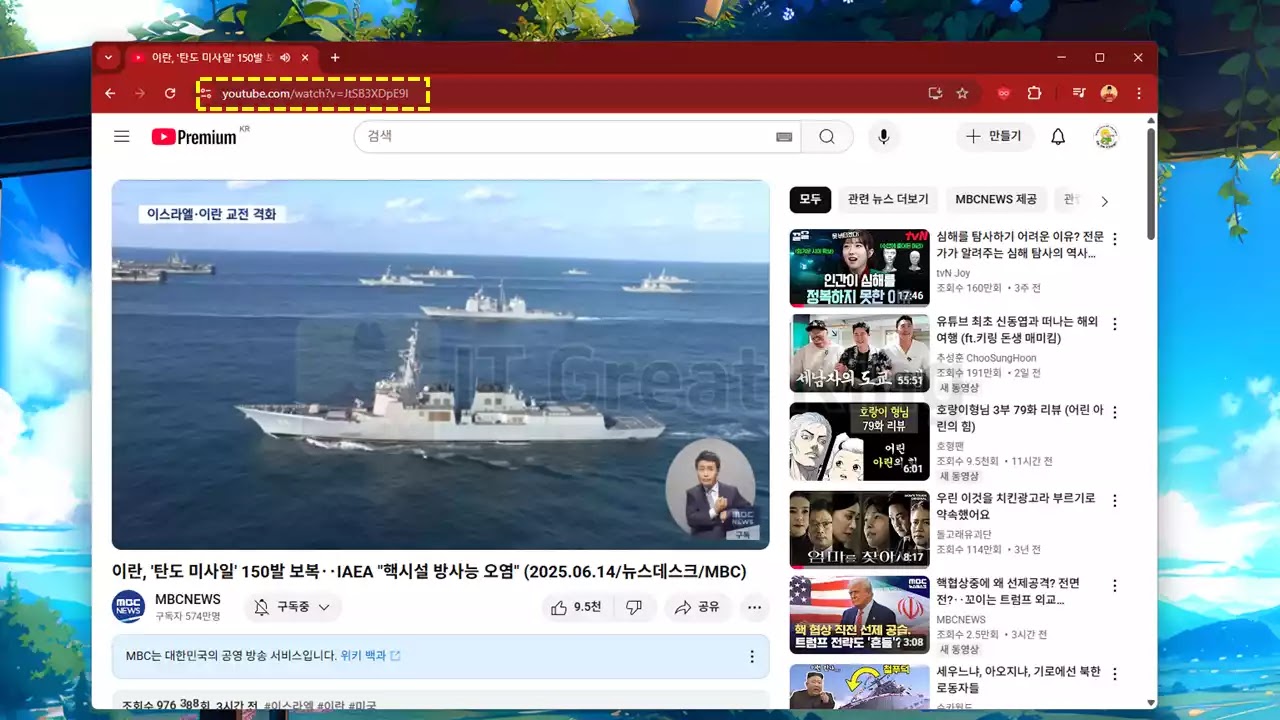
Task: Open the on-screen keyboard in search box
Action: 784,137
